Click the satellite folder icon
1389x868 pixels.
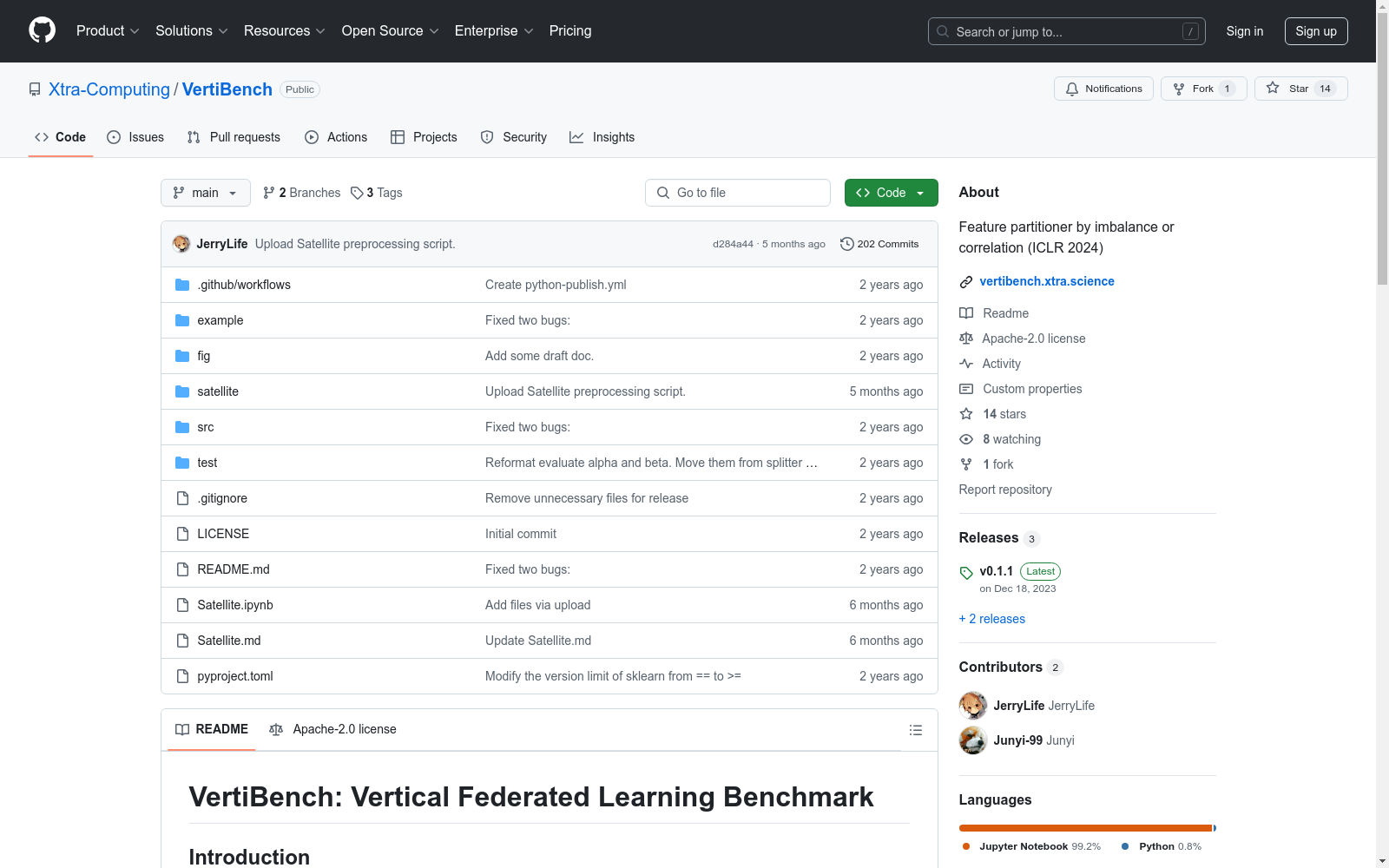pyautogui.click(x=182, y=391)
